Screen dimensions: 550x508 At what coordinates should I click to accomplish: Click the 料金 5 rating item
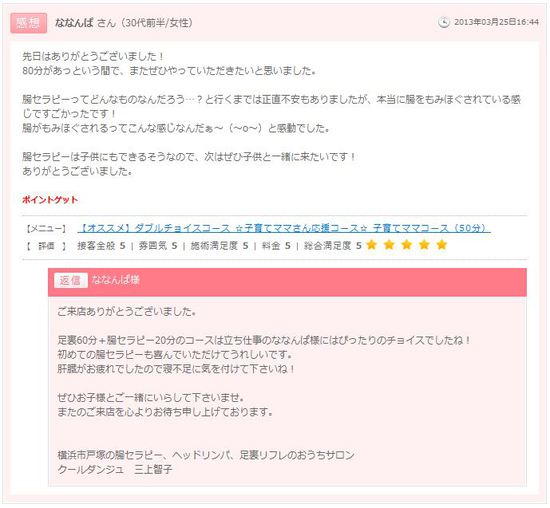276,246
